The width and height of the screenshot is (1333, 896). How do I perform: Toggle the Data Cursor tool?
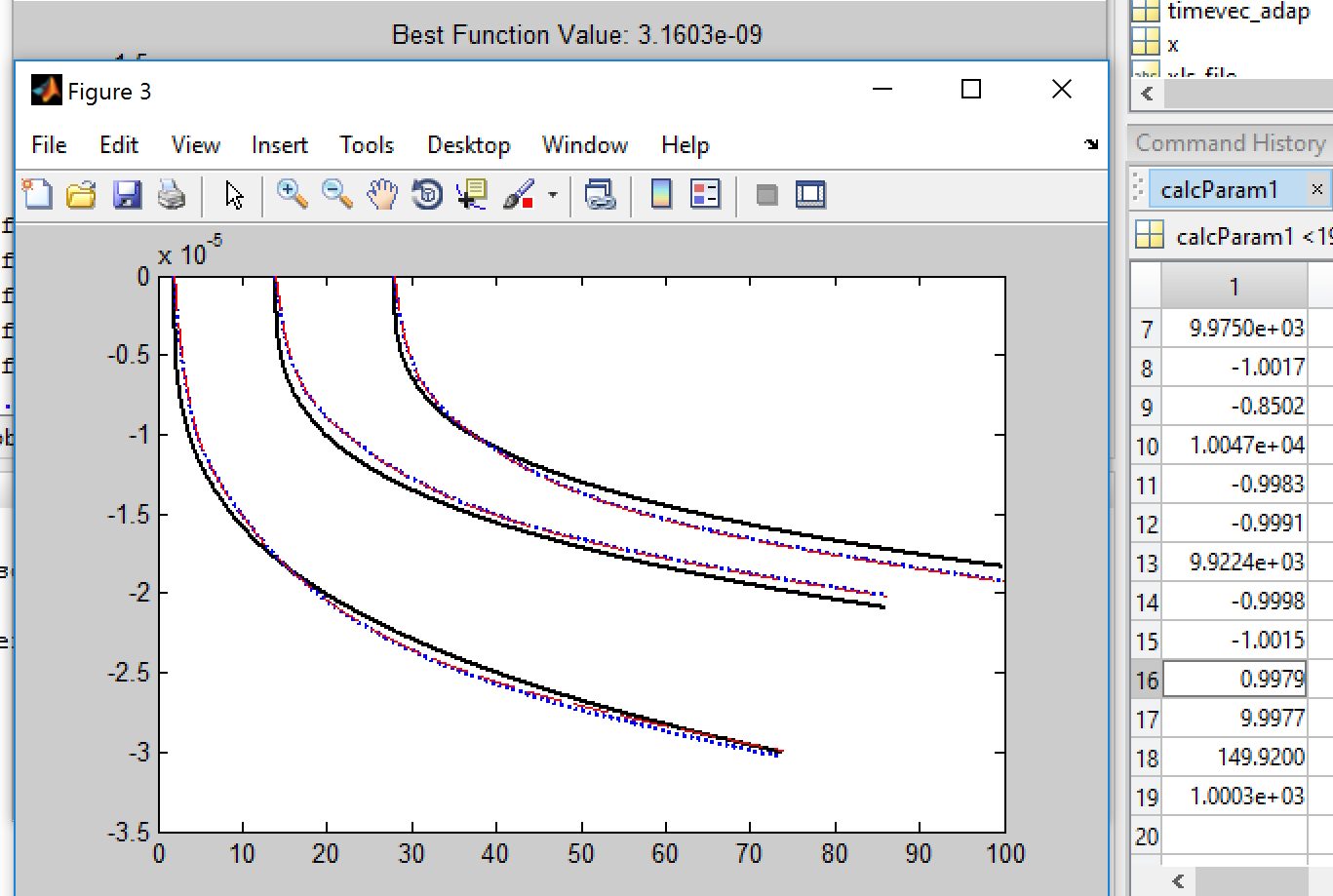(472, 195)
